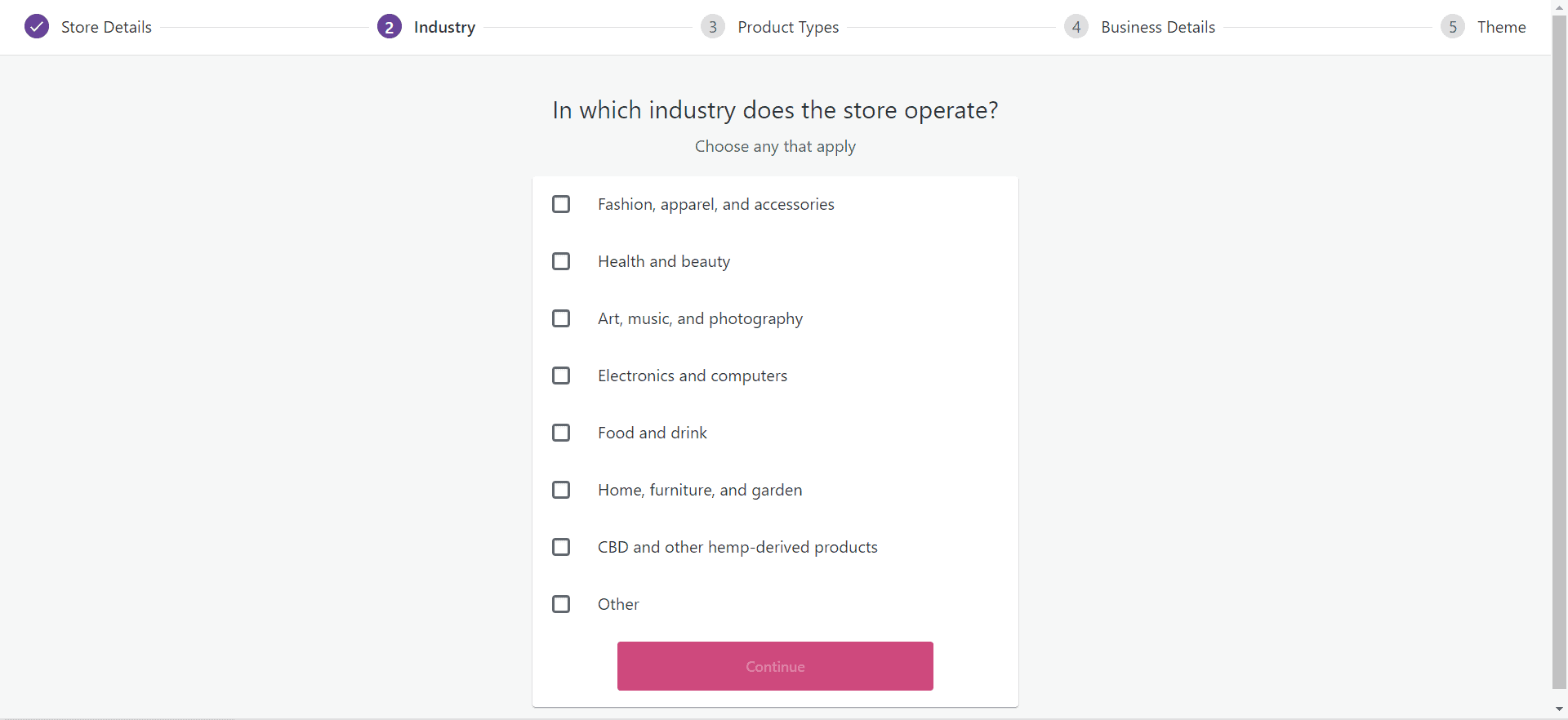The height and width of the screenshot is (720, 1568).
Task: Click the scrollbar down arrow
Action: point(1560,710)
